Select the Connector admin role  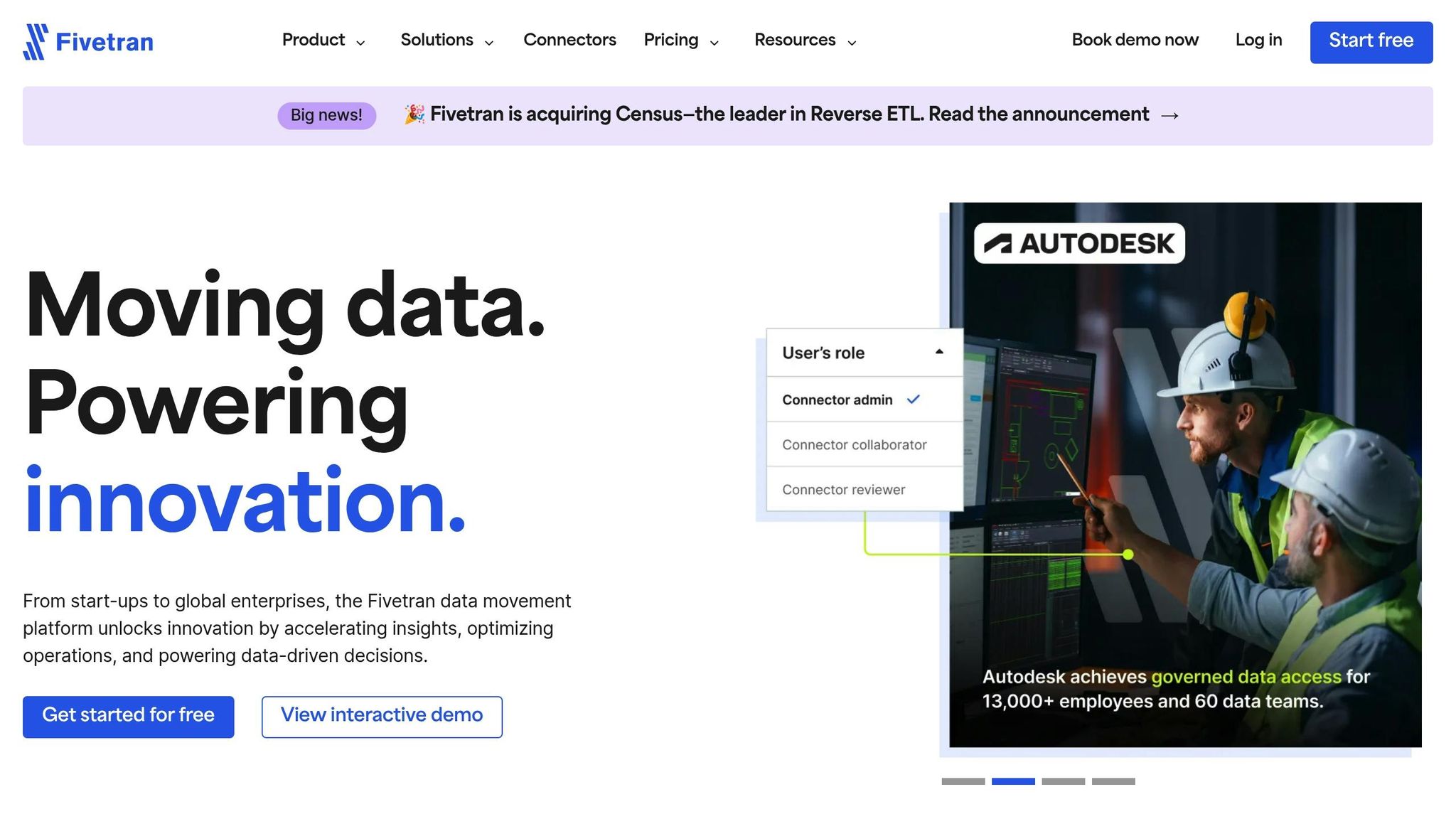coord(837,400)
